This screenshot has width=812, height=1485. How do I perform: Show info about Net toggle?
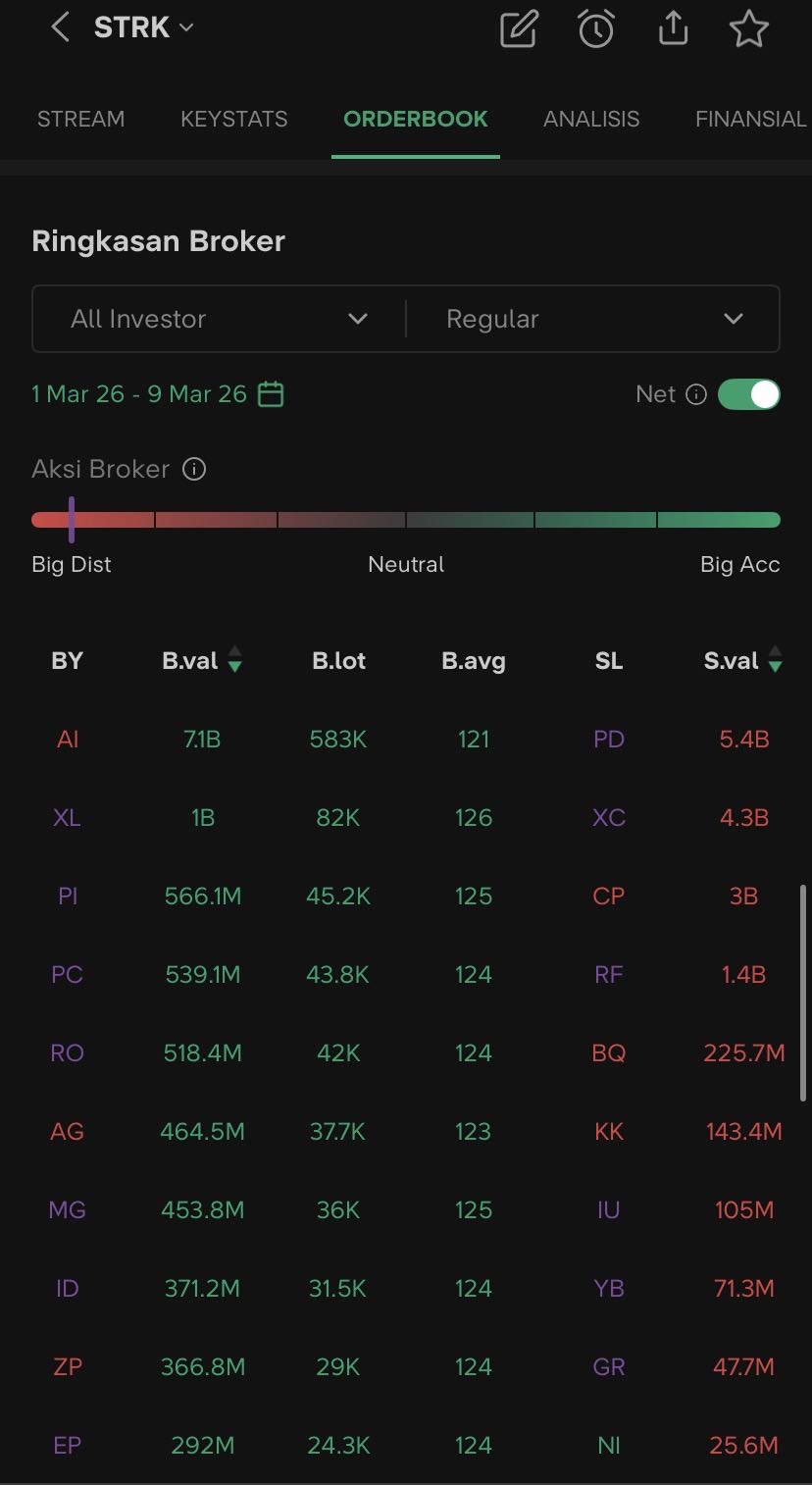(696, 394)
